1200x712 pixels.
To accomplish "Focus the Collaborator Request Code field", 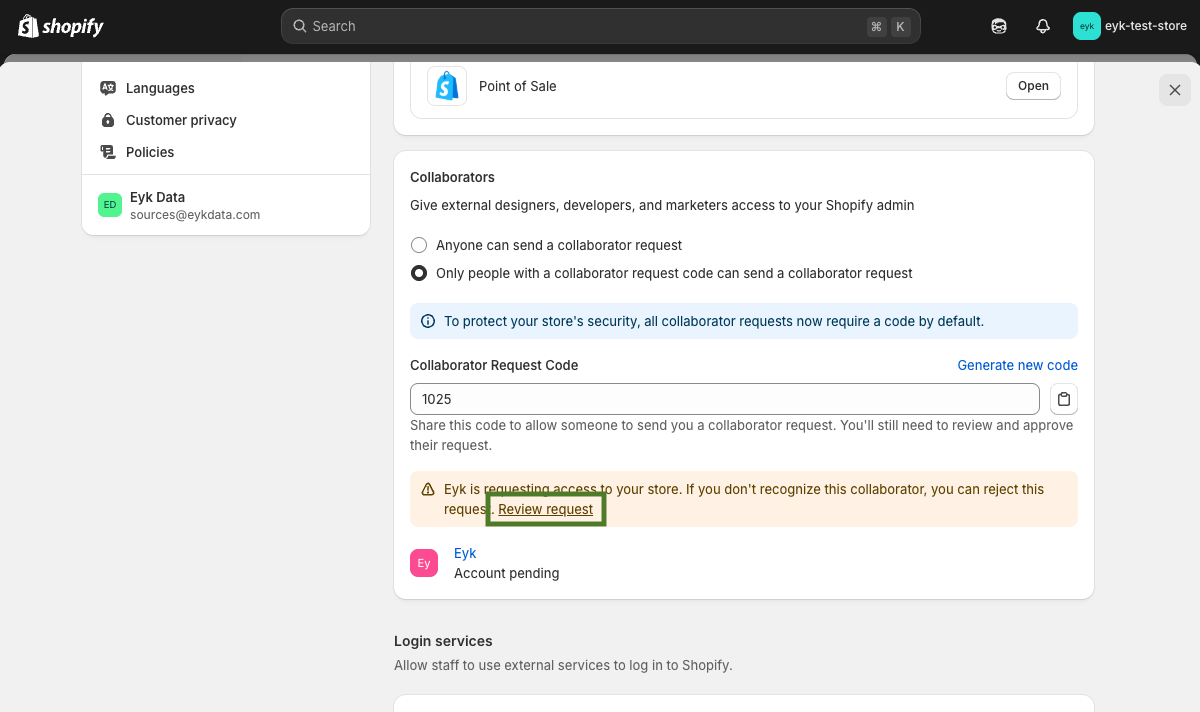I will point(725,399).
